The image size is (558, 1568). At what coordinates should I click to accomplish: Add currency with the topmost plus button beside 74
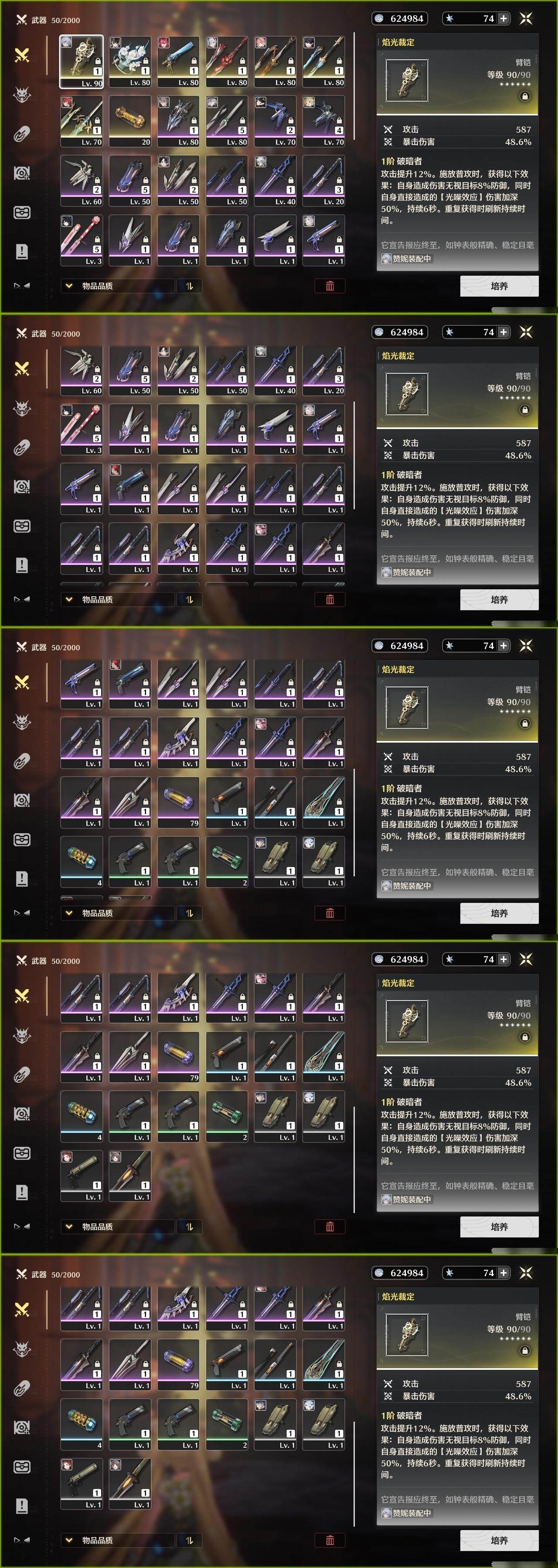coord(503,19)
